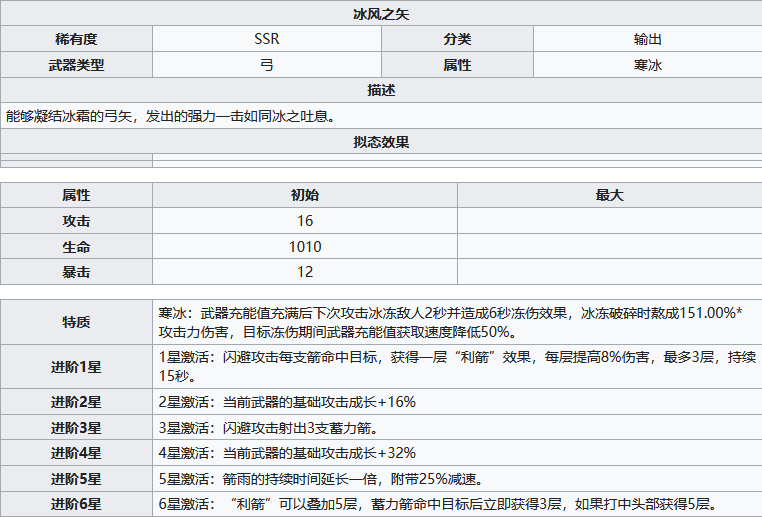Click the 最大 column header
Screen dimensions: 762x517
(609, 196)
